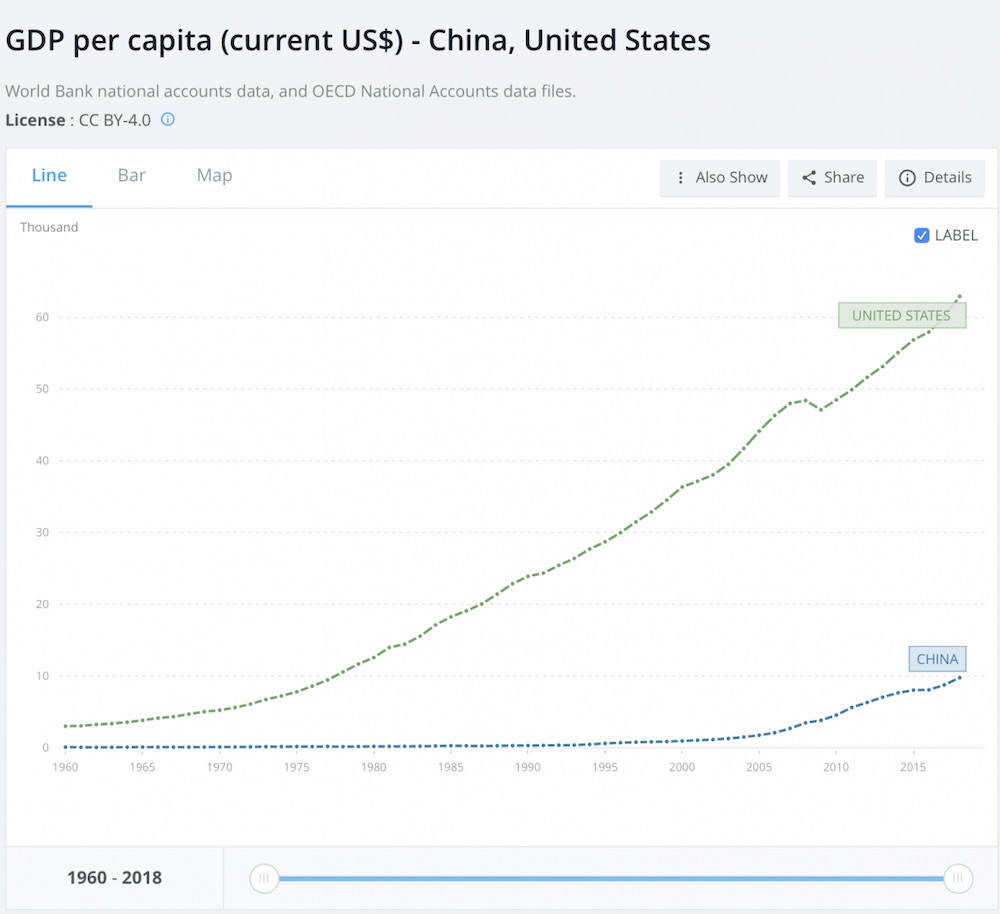Grab the left year range slider handle
Screen dimensions: 1000x914
pos(264,879)
